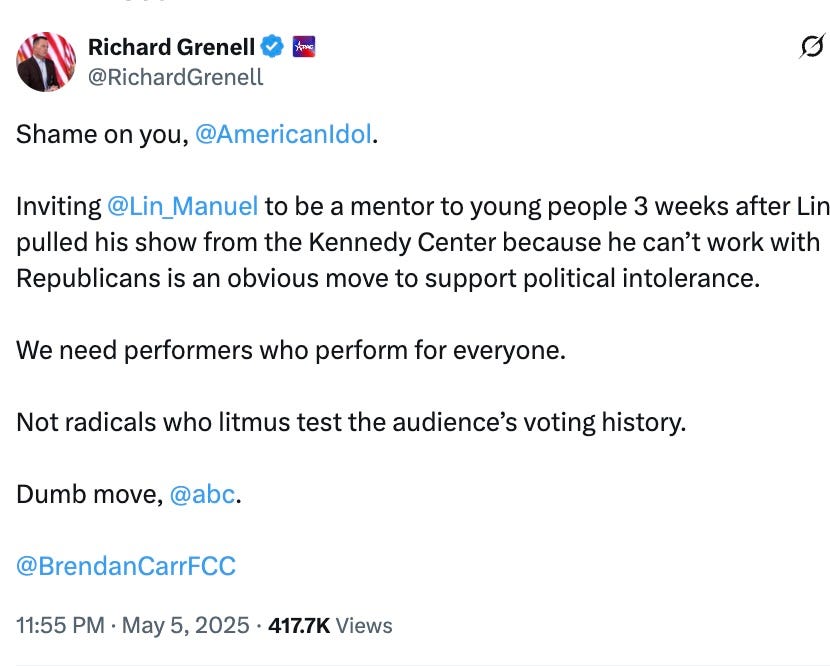Viewport: 830px width, 666px height.
Task: Click the May 5, 2025 date text
Action: tap(186, 625)
